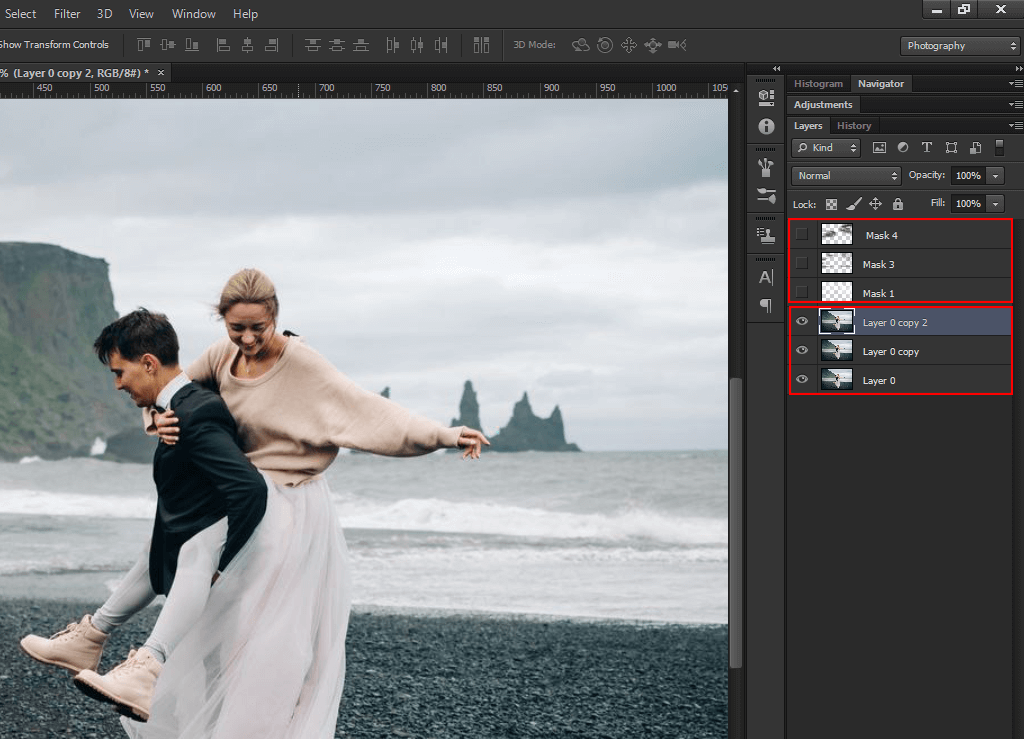This screenshot has width=1024, height=739.
Task: Click Distribute bottom edges icon
Action: 361,45
